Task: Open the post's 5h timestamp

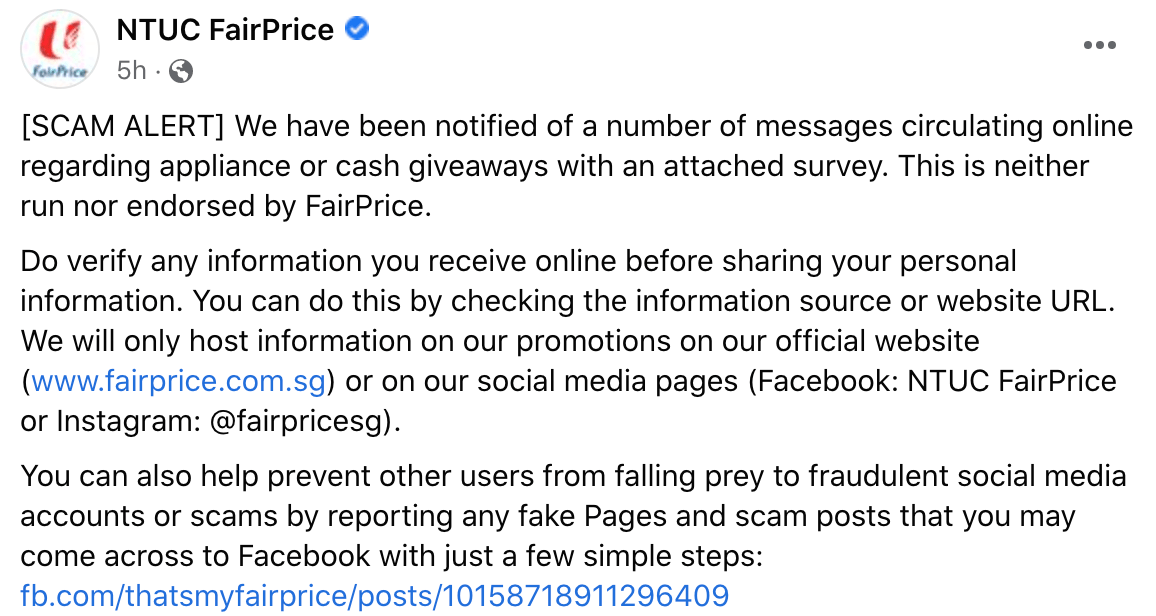Action: pyautogui.click(x=131, y=70)
